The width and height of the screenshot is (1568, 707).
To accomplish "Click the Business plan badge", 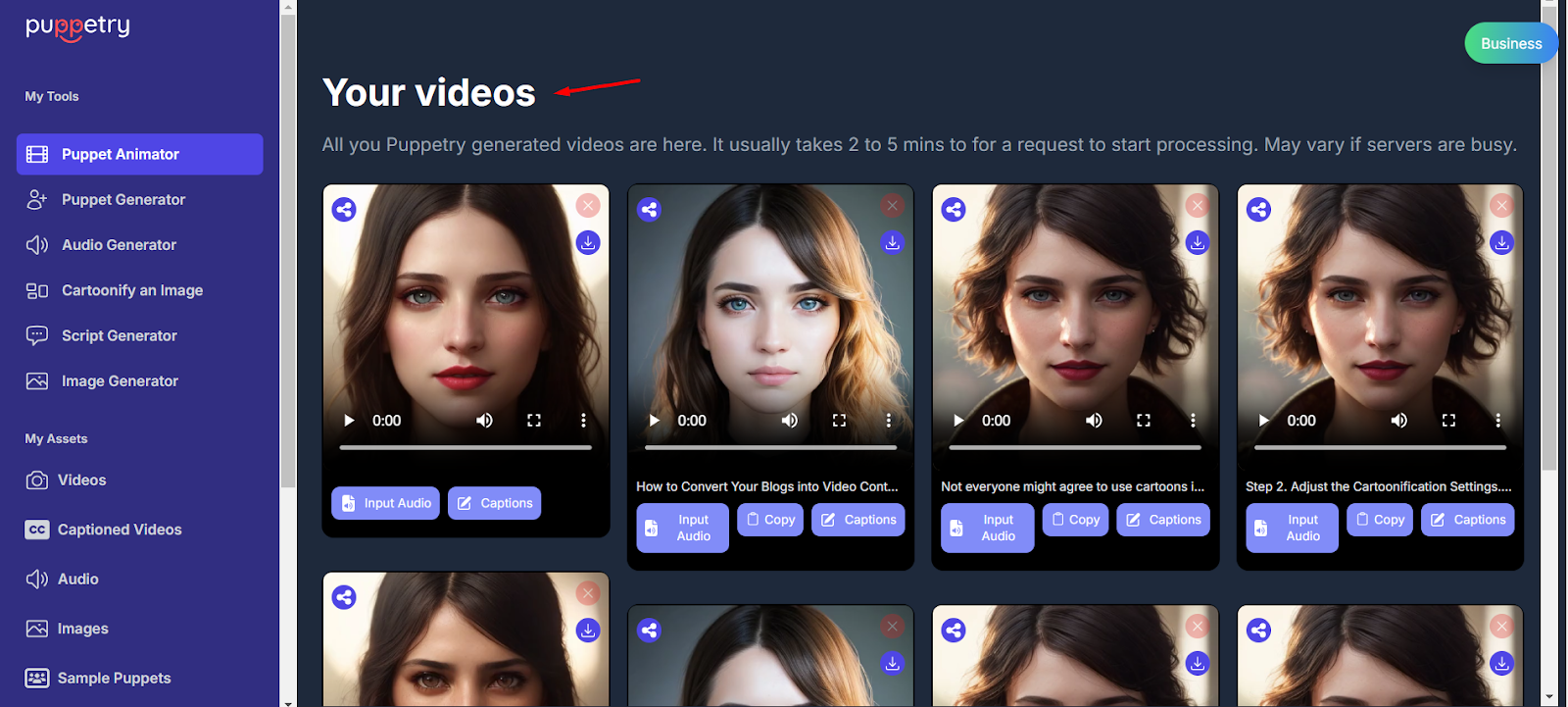I will [1511, 43].
